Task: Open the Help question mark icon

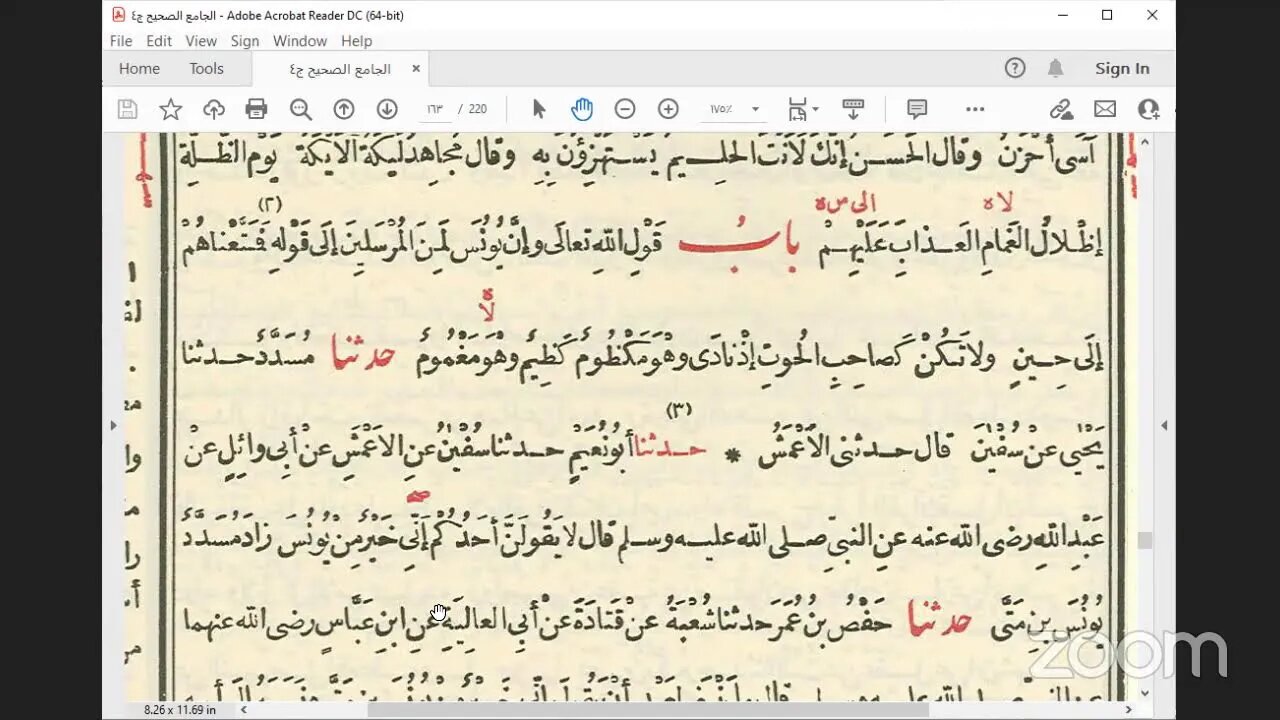Action: pyautogui.click(x=1015, y=68)
